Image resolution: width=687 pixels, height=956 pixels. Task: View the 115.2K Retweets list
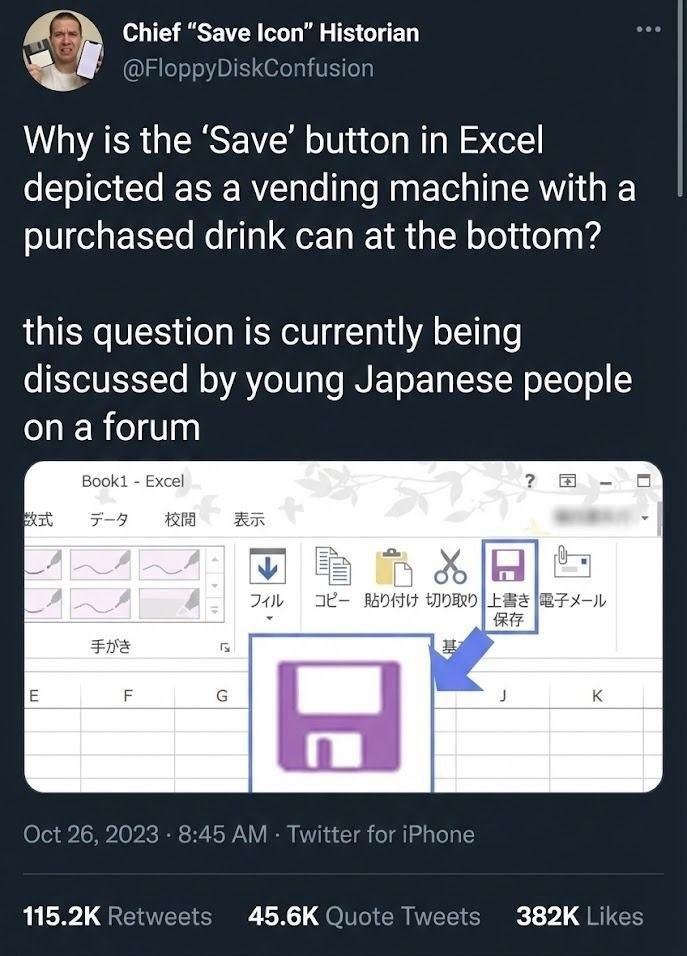point(118,916)
